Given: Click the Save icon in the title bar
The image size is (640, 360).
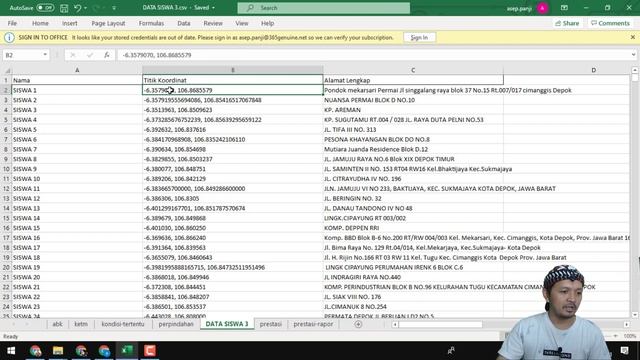Looking at the screenshot, I should click(64, 8).
